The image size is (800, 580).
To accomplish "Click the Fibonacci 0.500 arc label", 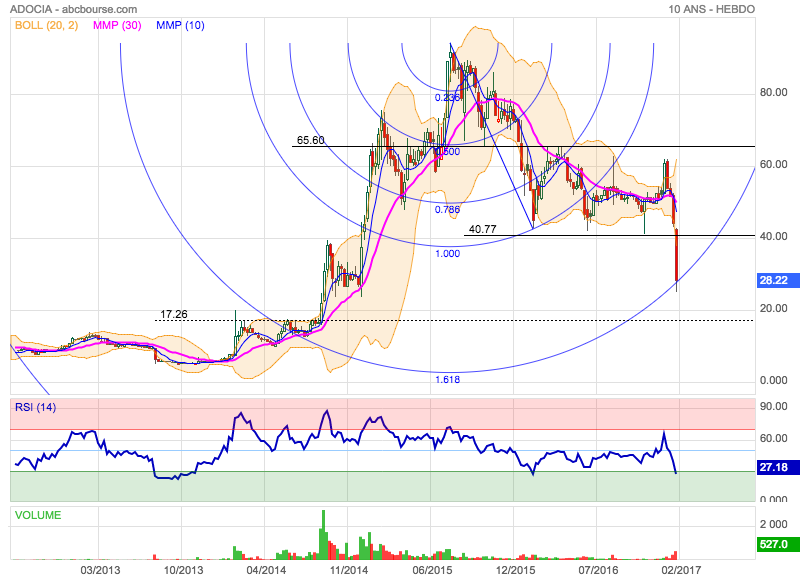I will click(448, 152).
